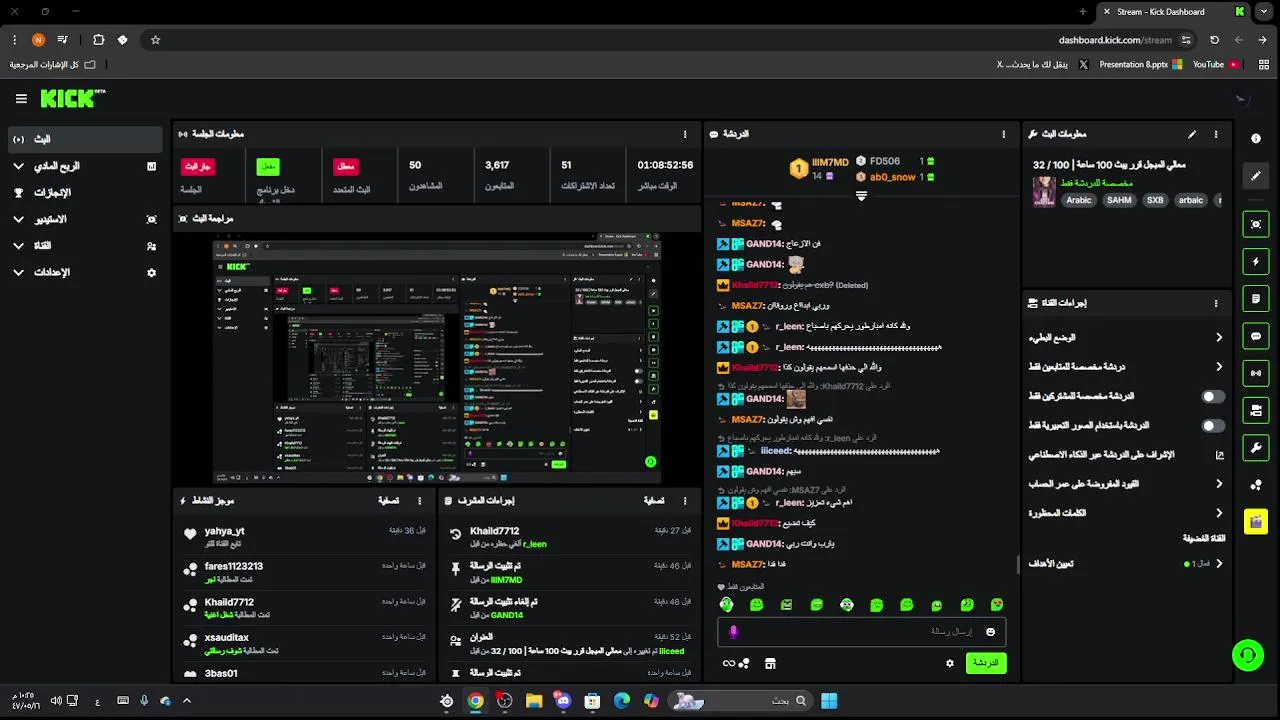Click the three-dots cluster icon in the right toolbar
Viewport: 1280px width, 720px height.
tap(1256, 485)
